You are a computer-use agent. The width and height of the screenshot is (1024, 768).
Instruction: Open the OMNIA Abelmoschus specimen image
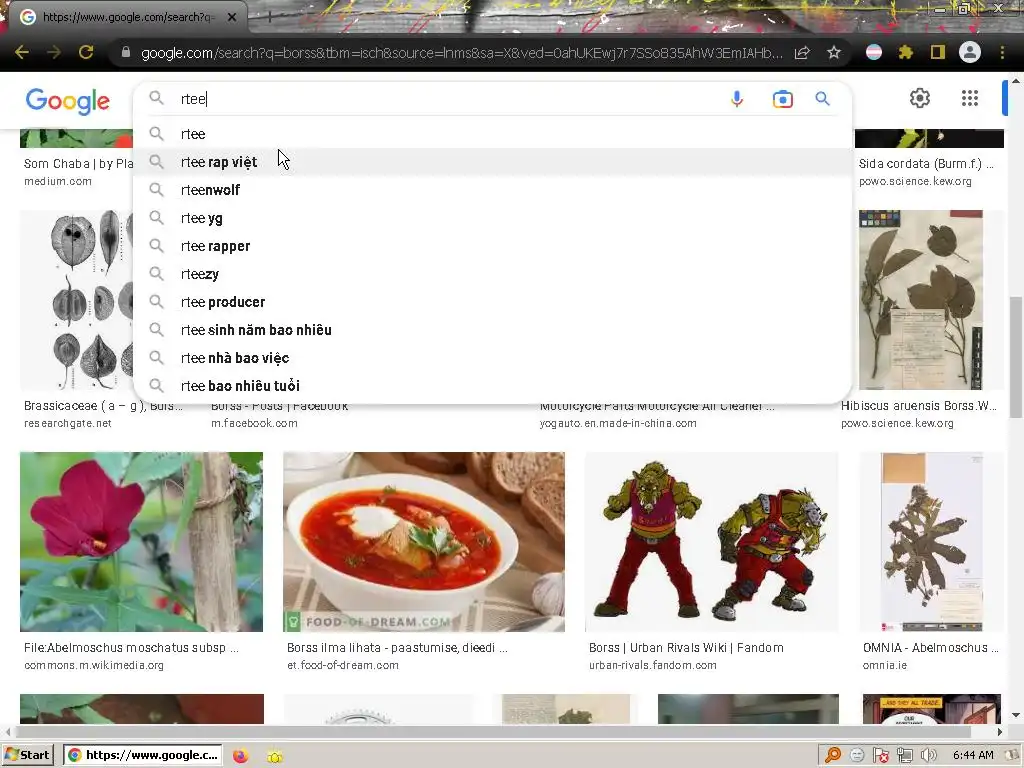click(x=931, y=541)
